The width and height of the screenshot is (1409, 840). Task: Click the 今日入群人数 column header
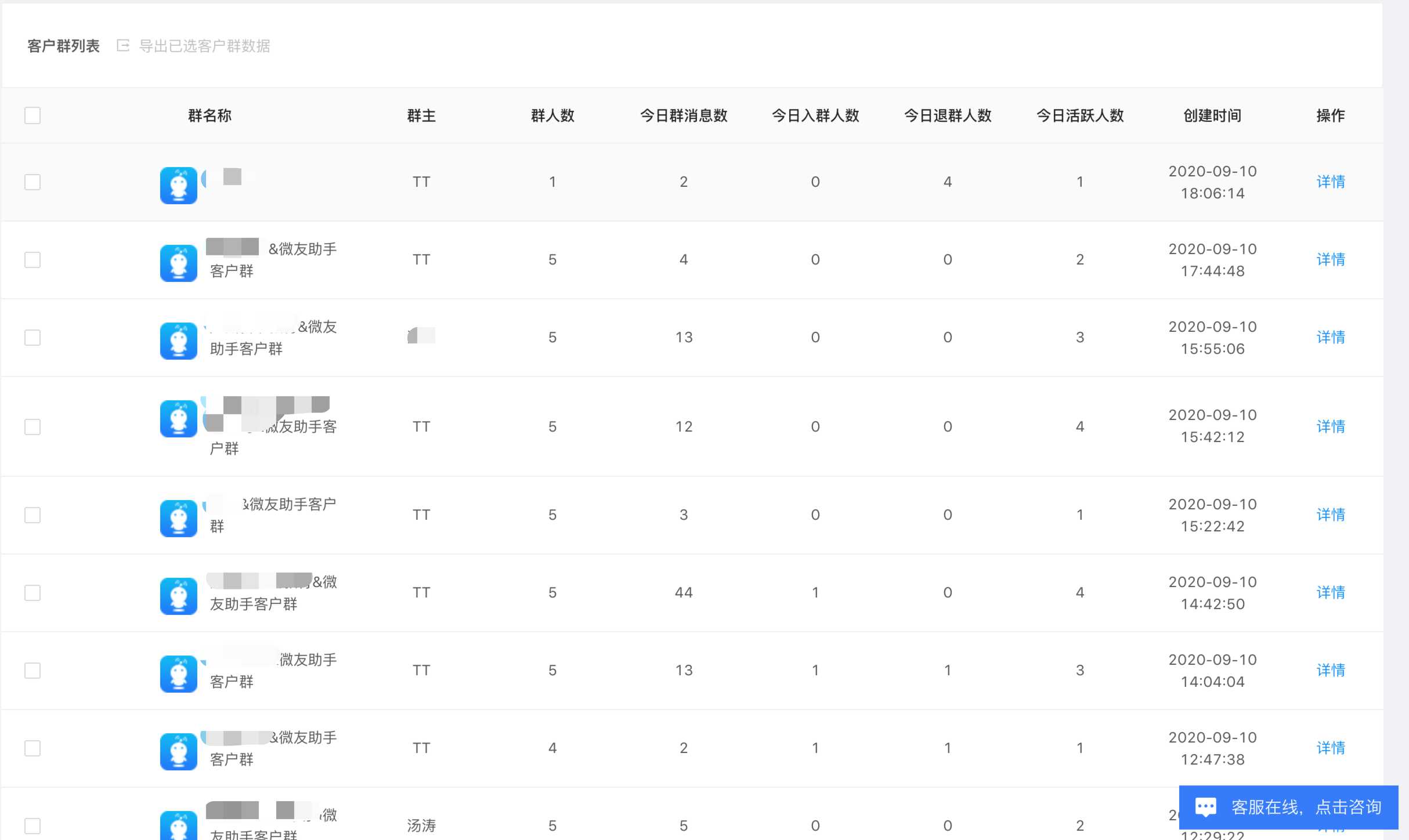coord(815,115)
